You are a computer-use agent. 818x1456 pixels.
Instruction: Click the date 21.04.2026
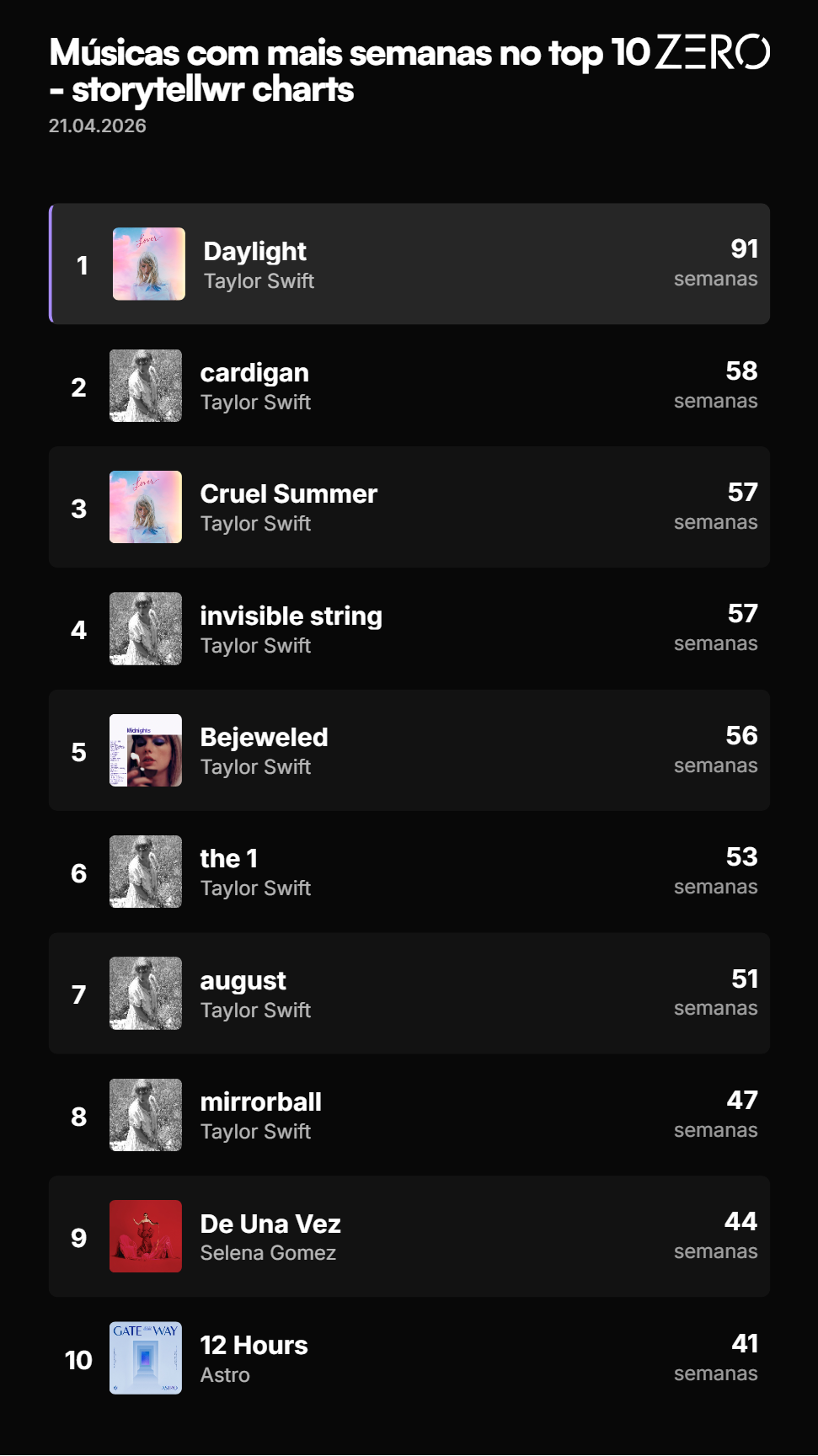click(x=98, y=126)
